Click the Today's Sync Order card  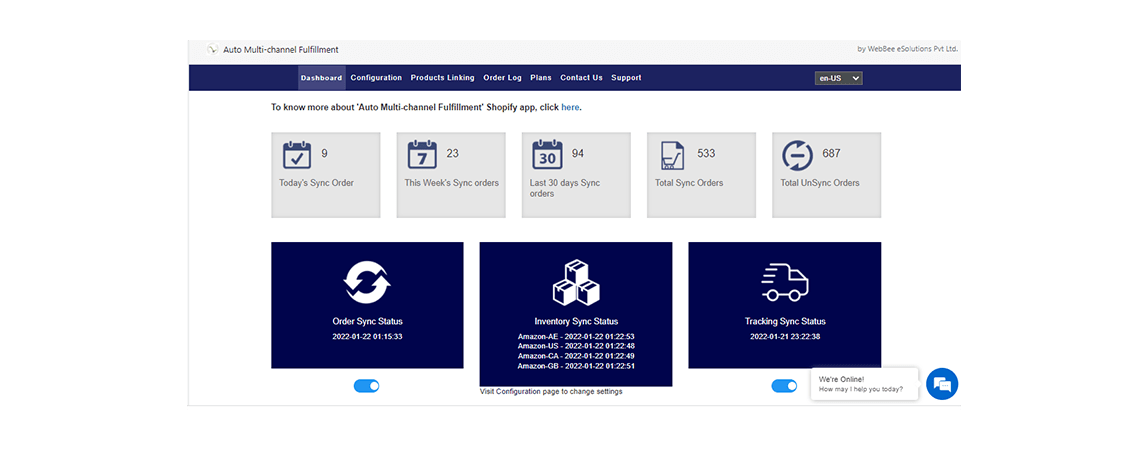tap(326, 175)
